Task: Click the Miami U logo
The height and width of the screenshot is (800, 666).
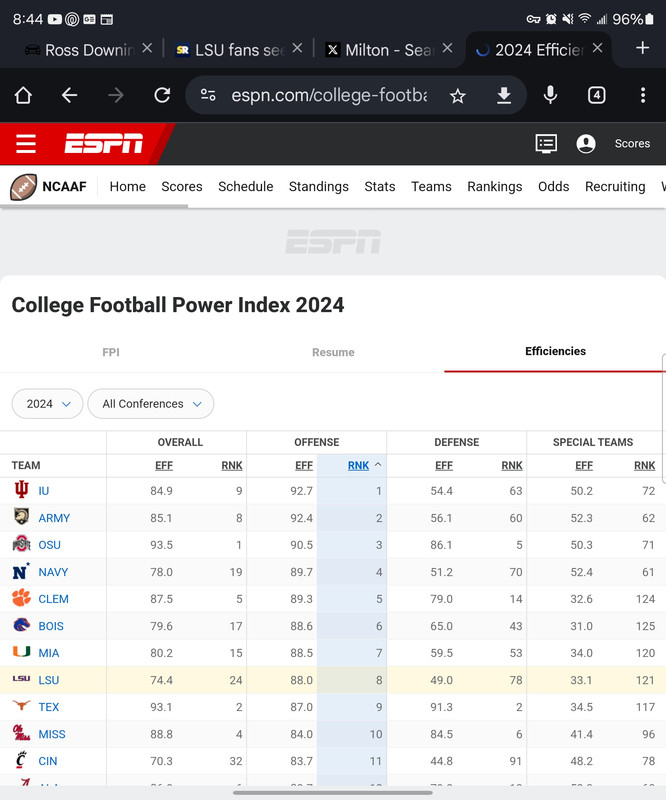Action: point(21,652)
